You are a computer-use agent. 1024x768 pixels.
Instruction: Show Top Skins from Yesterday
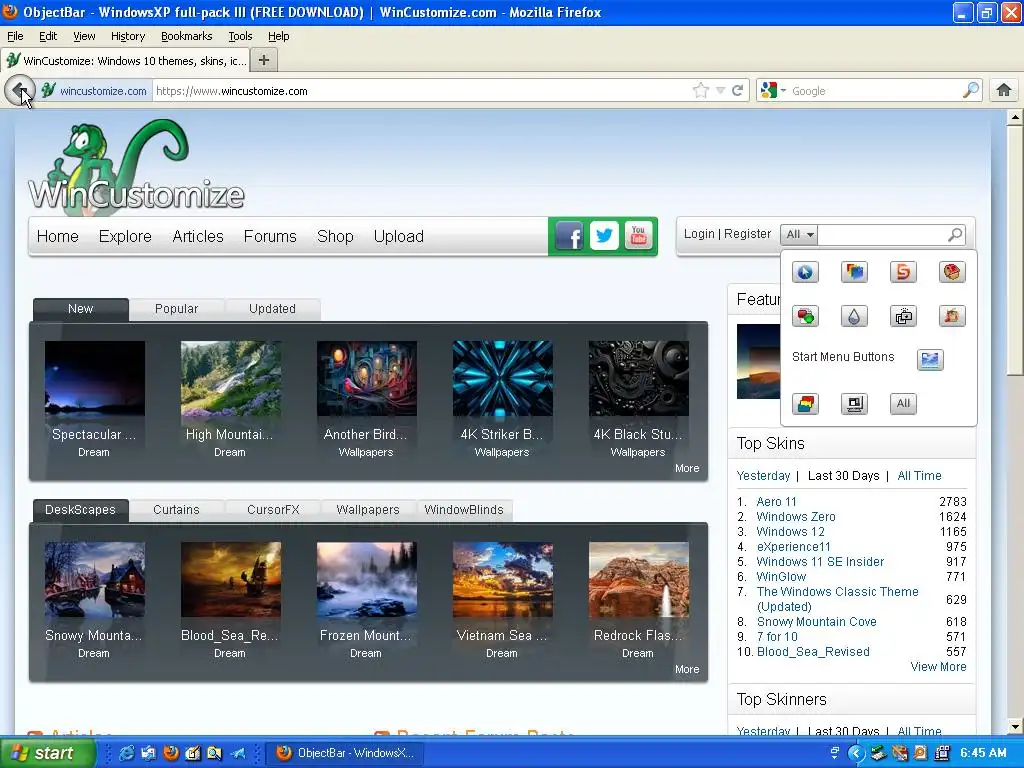point(763,475)
